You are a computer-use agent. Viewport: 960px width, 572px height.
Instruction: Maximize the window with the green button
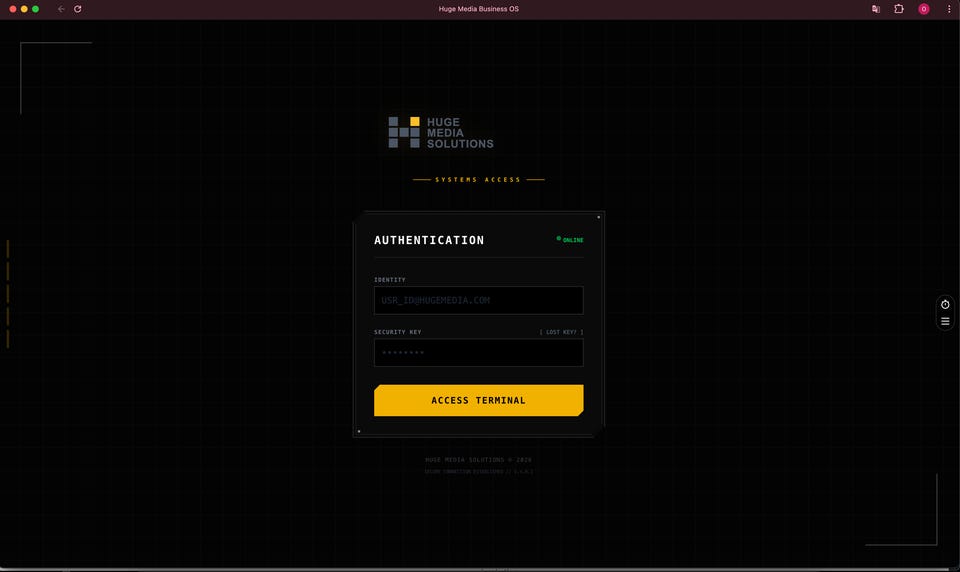(x=36, y=9)
